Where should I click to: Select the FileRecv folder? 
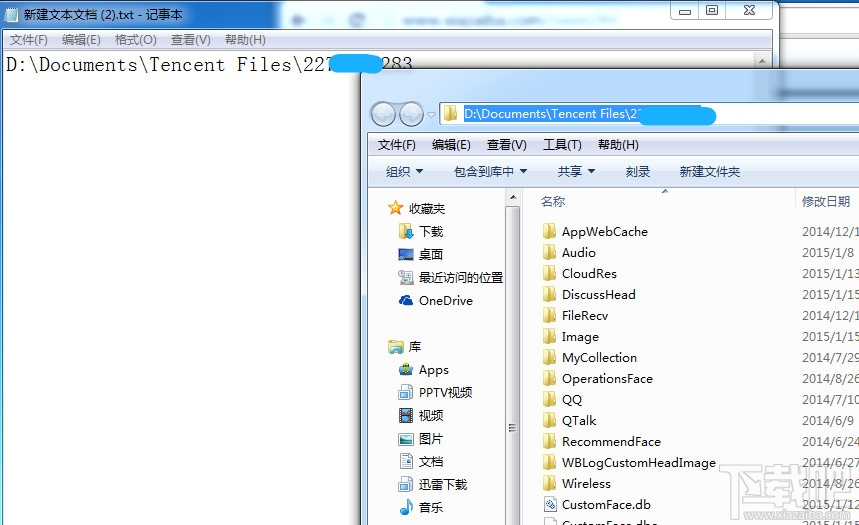pos(585,316)
